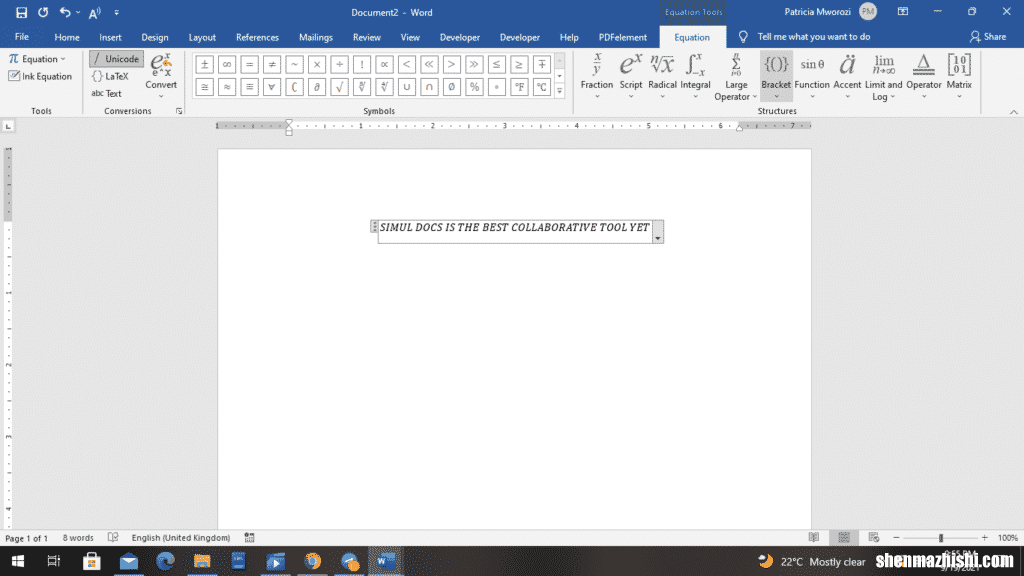
Task: Open the Limit and Log menu
Action: coord(884,76)
